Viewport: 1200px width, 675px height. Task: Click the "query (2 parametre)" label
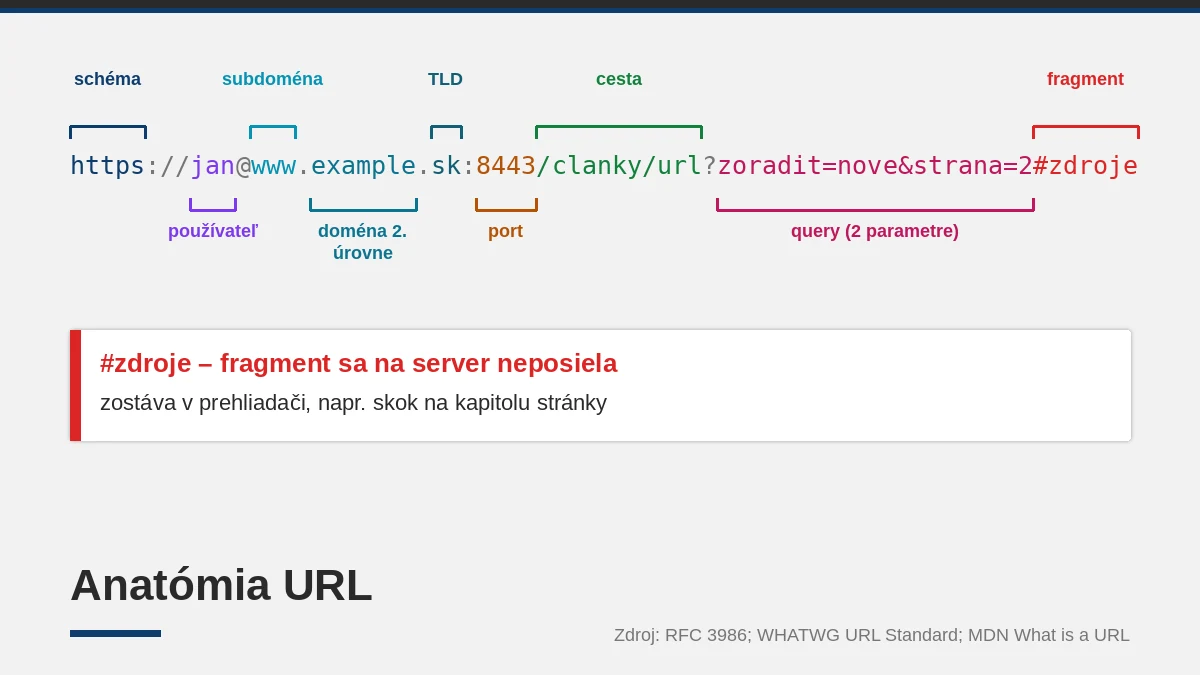click(875, 231)
